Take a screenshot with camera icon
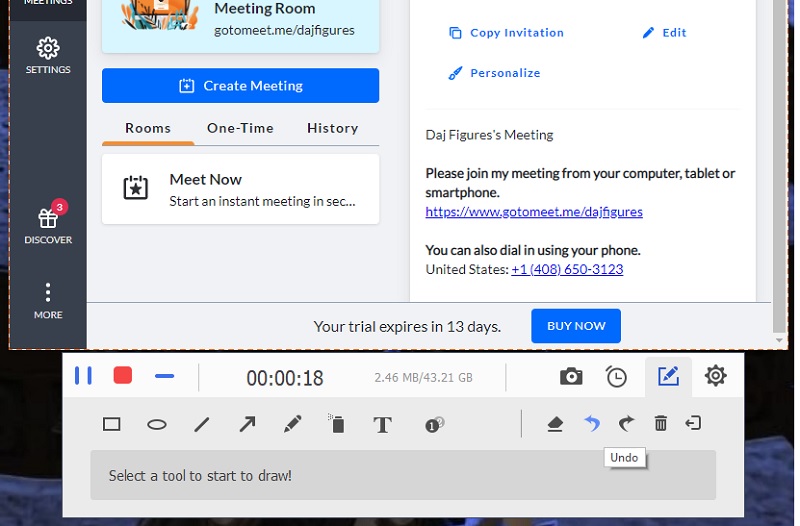 coord(571,377)
